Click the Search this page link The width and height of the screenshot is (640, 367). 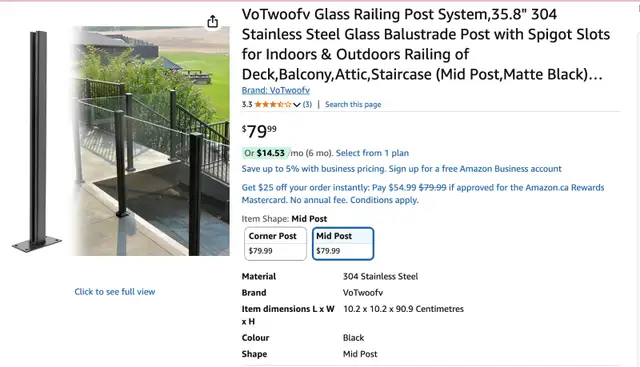(x=353, y=105)
